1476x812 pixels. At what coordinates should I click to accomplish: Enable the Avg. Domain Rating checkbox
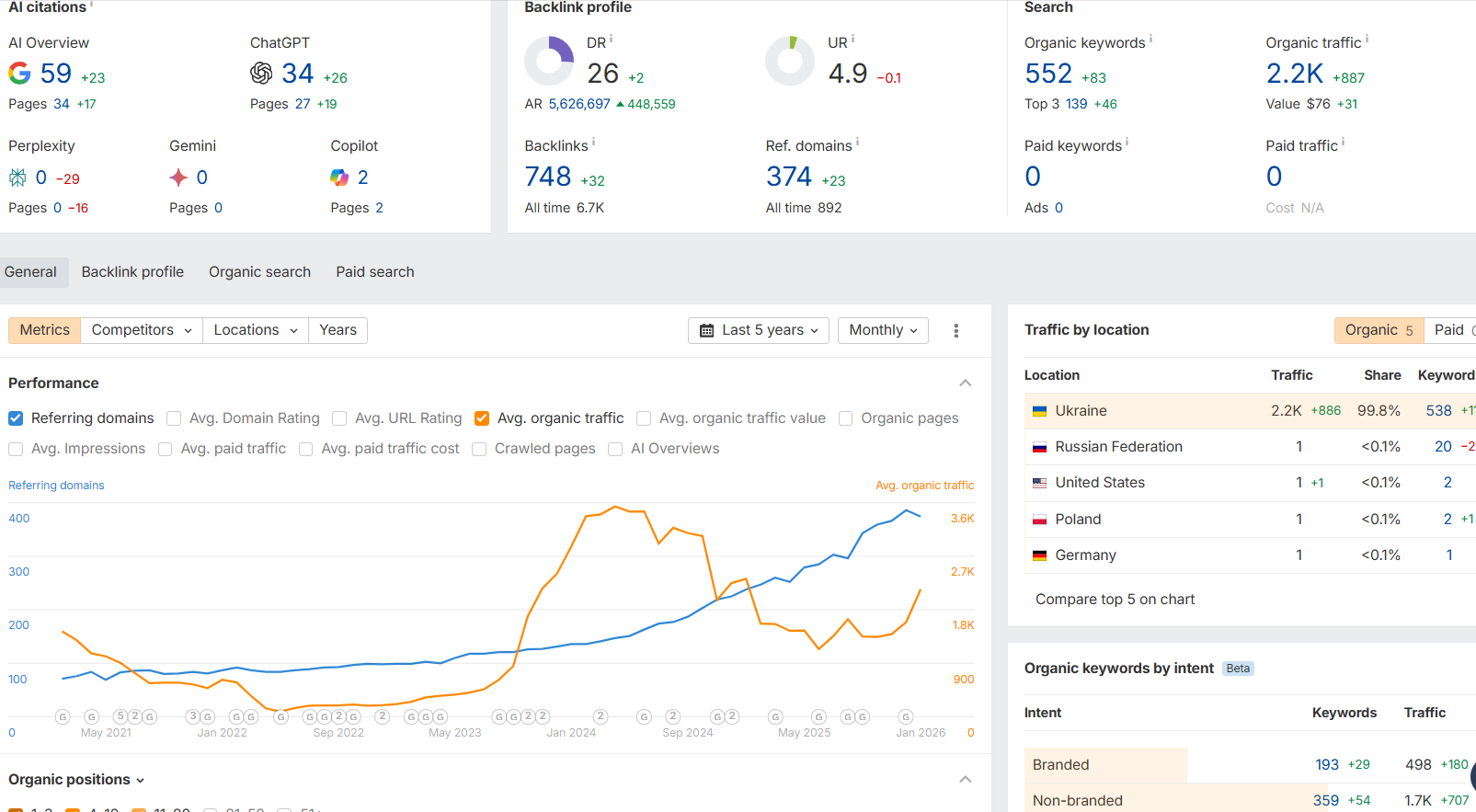pos(174,418)
